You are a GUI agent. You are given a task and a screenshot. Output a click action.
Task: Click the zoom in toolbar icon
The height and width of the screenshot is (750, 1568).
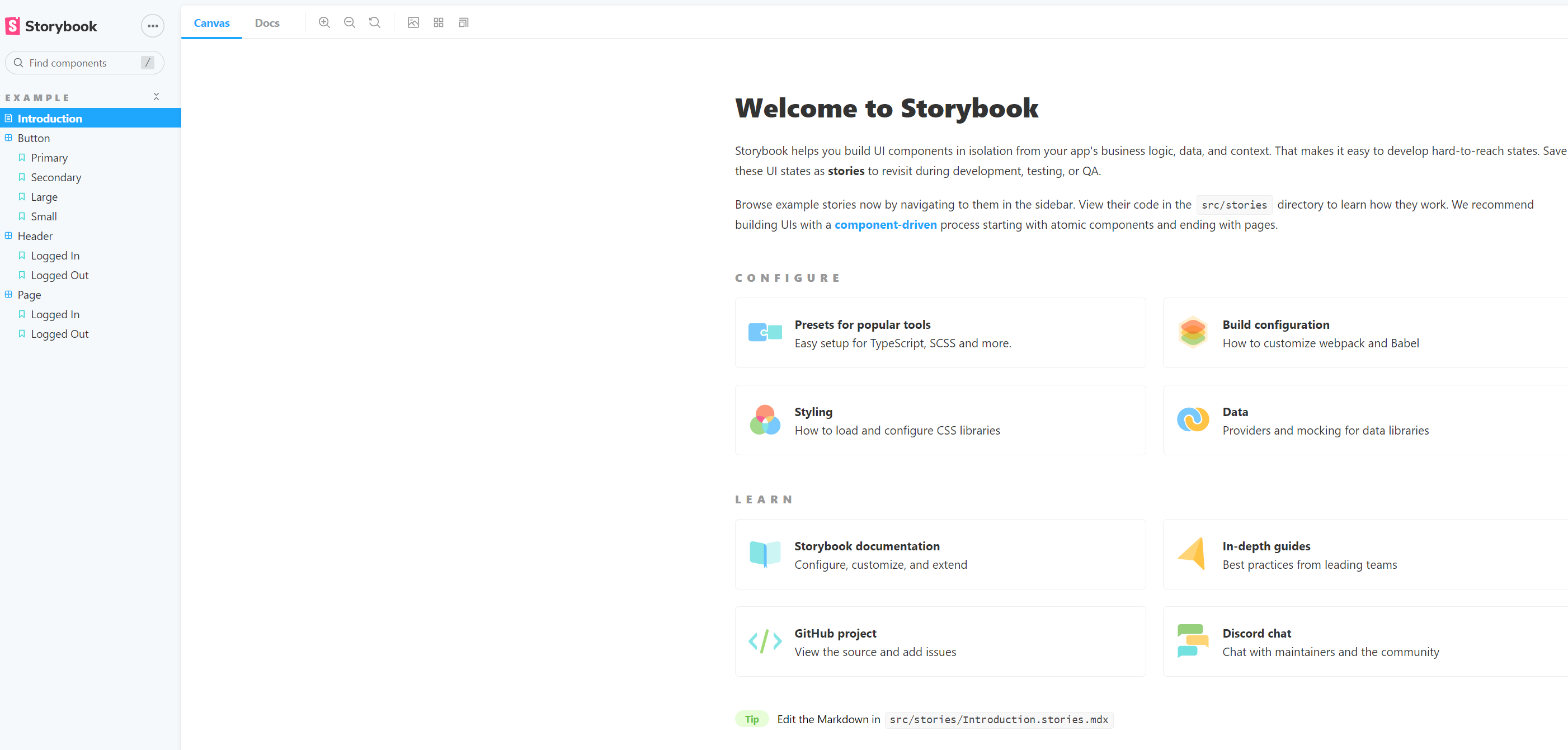[x=324, y=22]
